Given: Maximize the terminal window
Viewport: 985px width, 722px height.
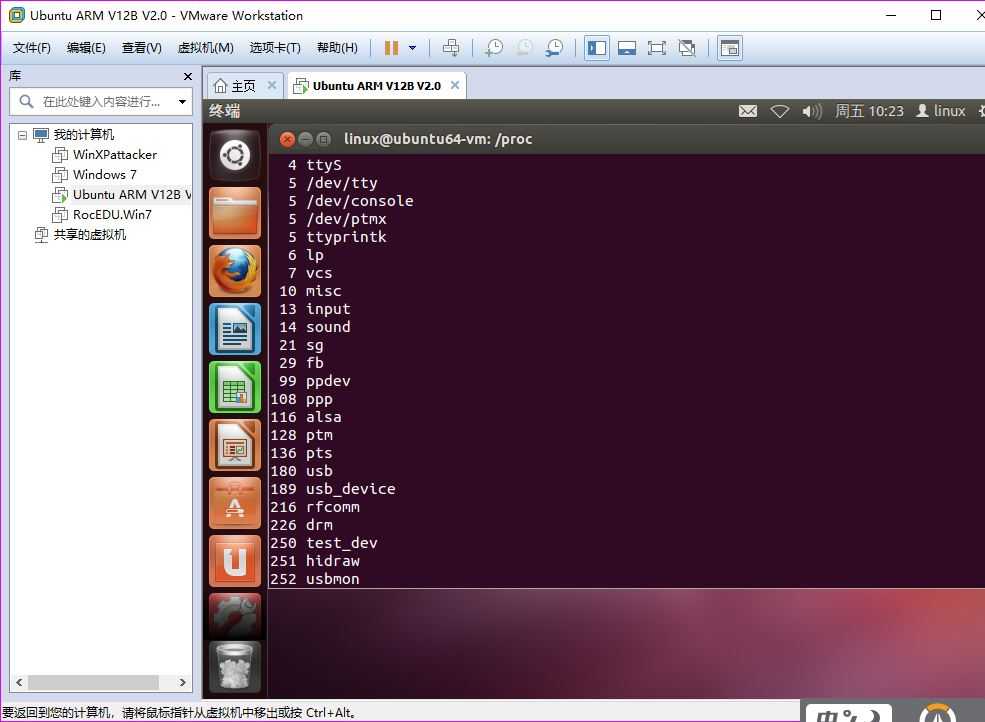Looking at the screenshot, I should [x=324, y=139].
